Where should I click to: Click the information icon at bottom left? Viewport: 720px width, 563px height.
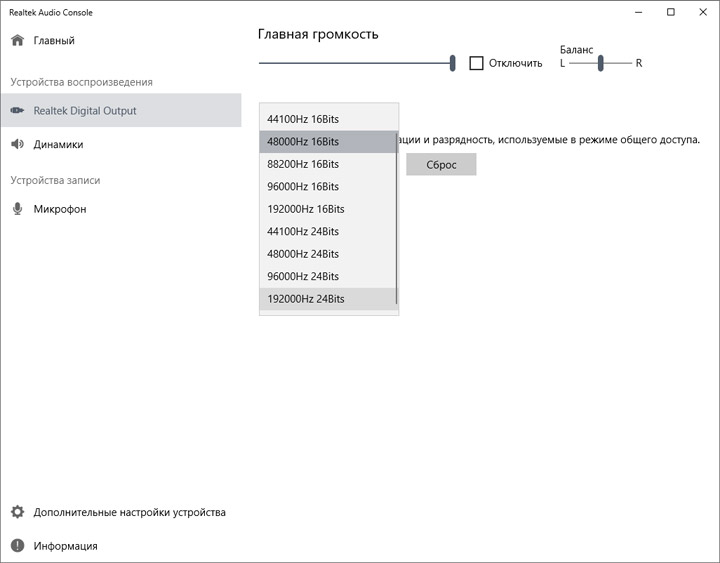tap(17, 546)
